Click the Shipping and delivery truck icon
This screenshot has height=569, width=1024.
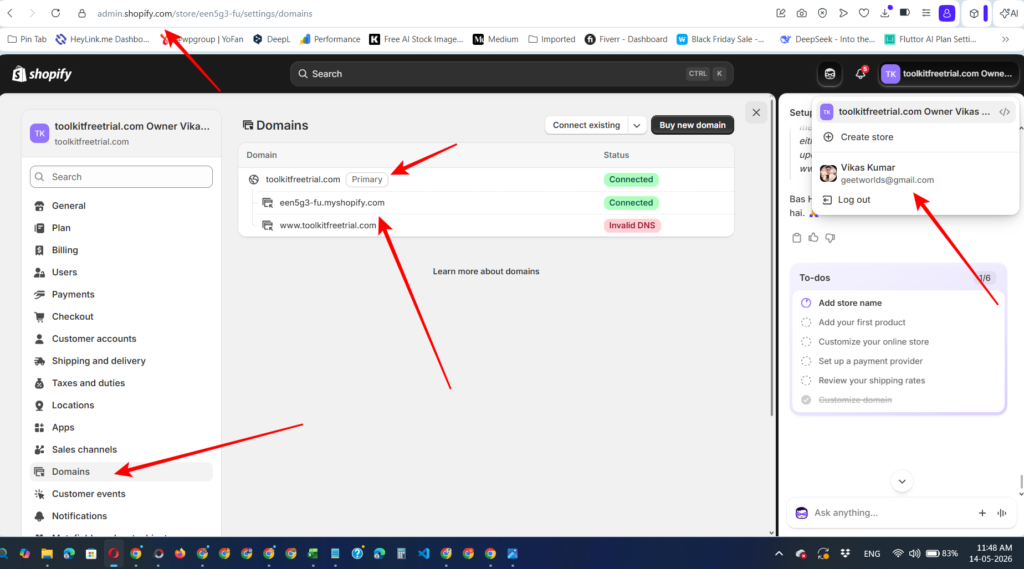pos(39,361)
